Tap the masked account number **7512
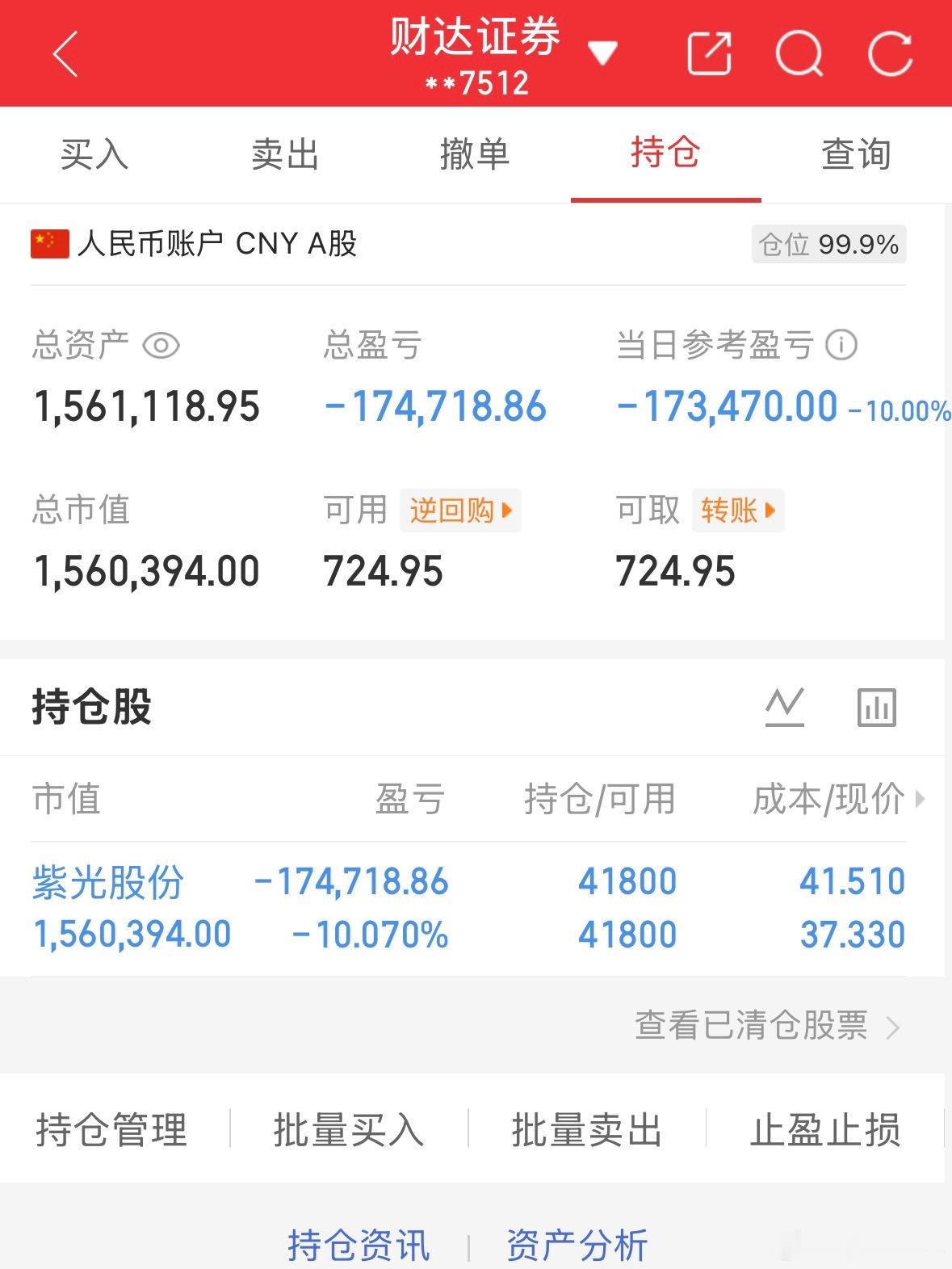The height and width of the screenshot is (1269, 952). tap(477, 83)
